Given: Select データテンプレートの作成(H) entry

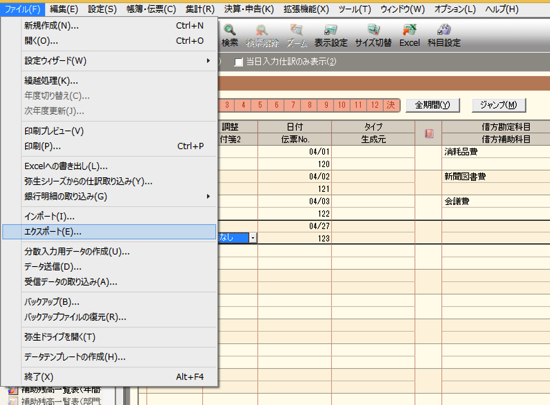Looking at the screenshot, I should coord(109,357).
